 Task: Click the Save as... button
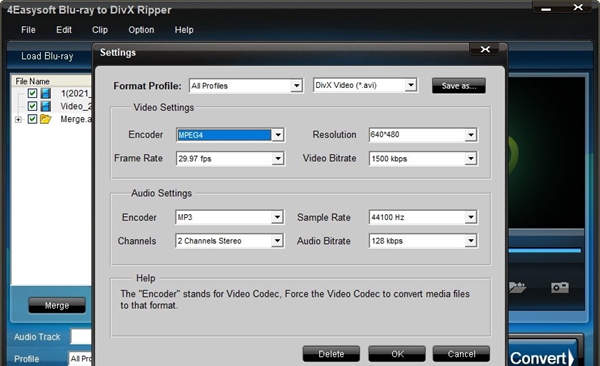pos(459,86)
